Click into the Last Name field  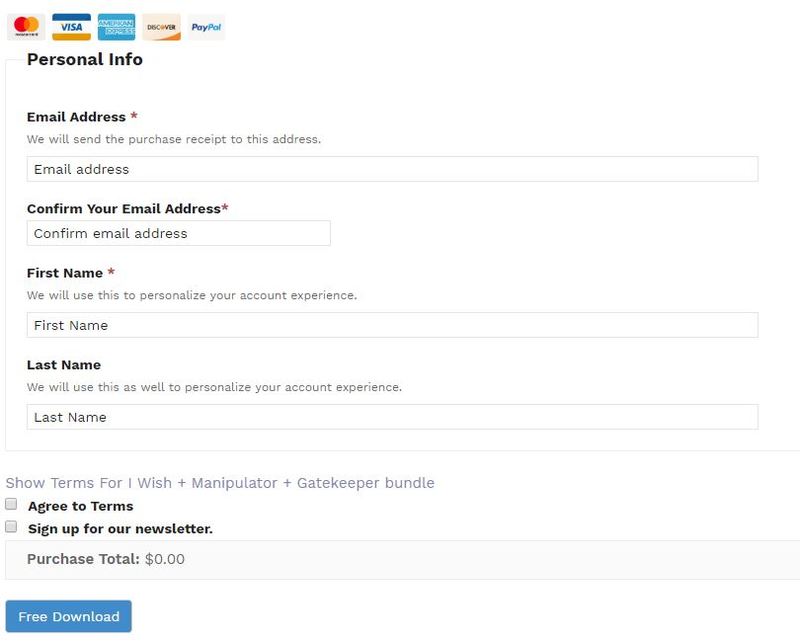[x=392, y=417]
